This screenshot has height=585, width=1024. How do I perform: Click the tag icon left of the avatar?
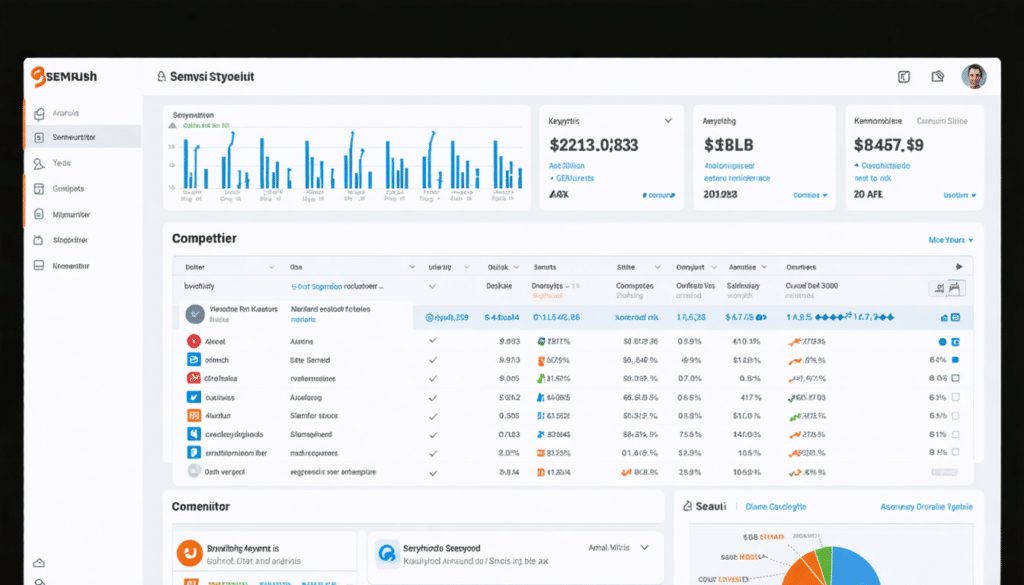coord(938,76)
